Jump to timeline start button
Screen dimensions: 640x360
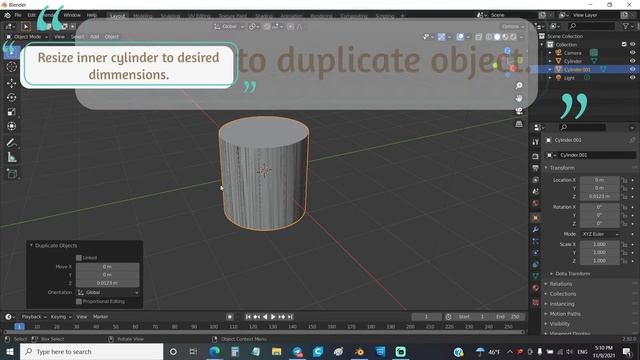[248, 317]
